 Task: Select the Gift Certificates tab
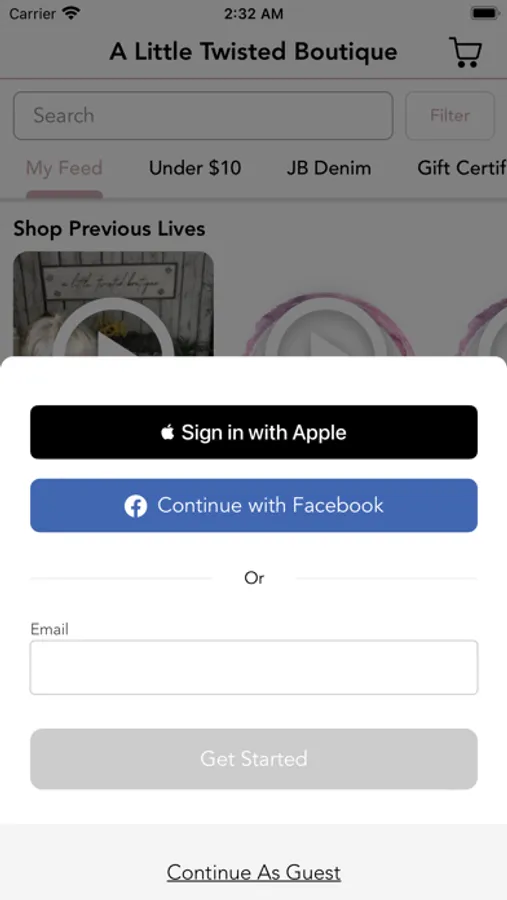[x=462, y=168]
